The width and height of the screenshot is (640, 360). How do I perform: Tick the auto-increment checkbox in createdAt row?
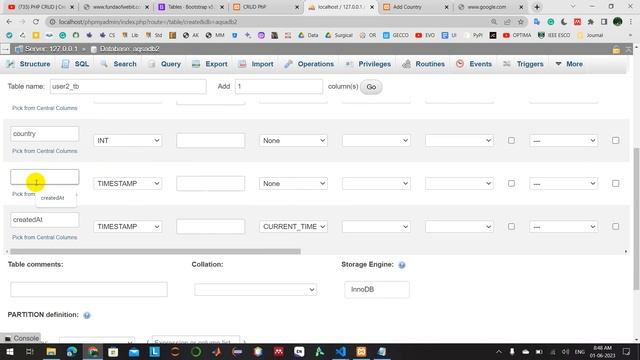coord(616,227)
